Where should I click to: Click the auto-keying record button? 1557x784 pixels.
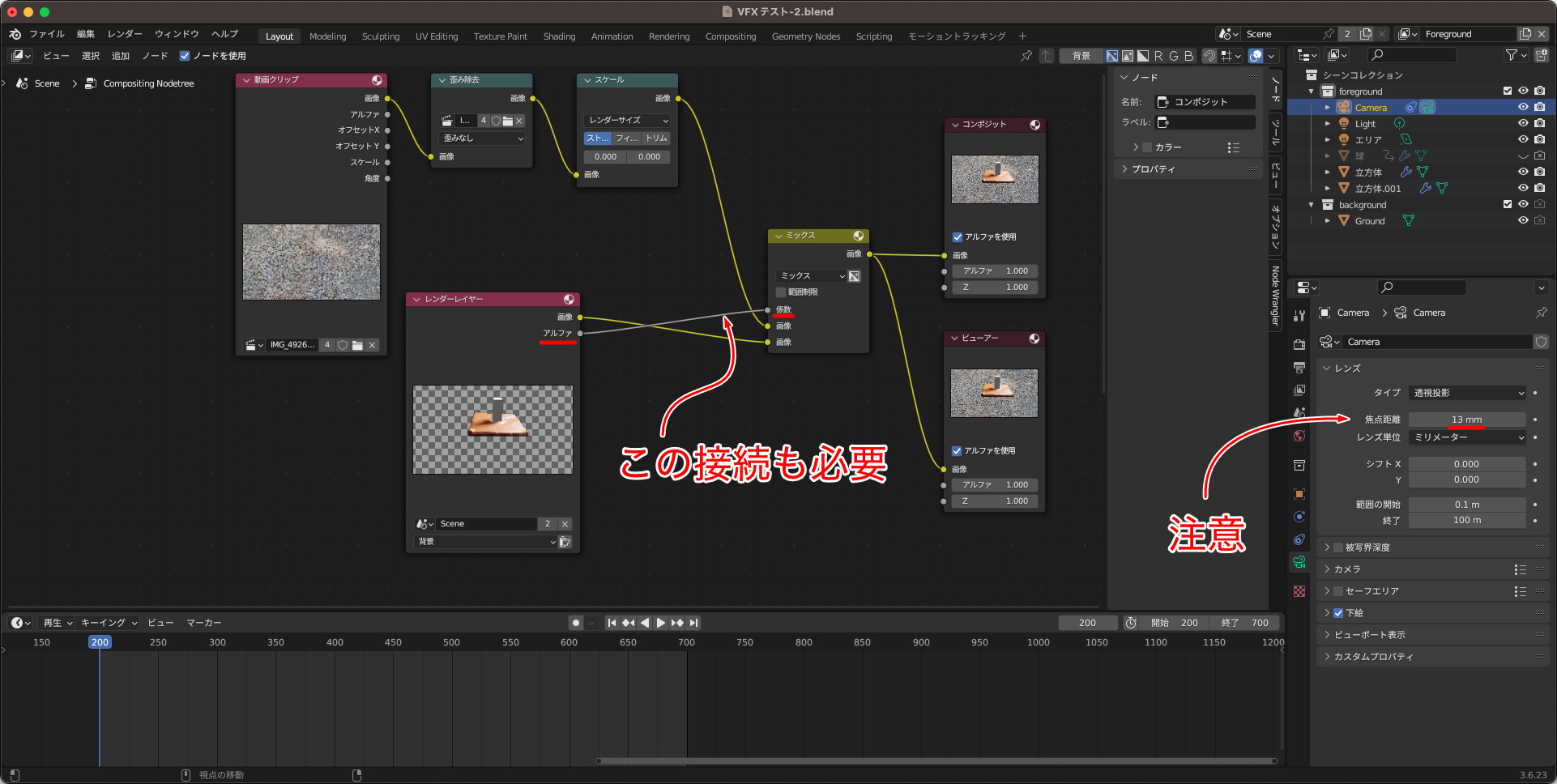pyautogui.click(x=576, y=623)
